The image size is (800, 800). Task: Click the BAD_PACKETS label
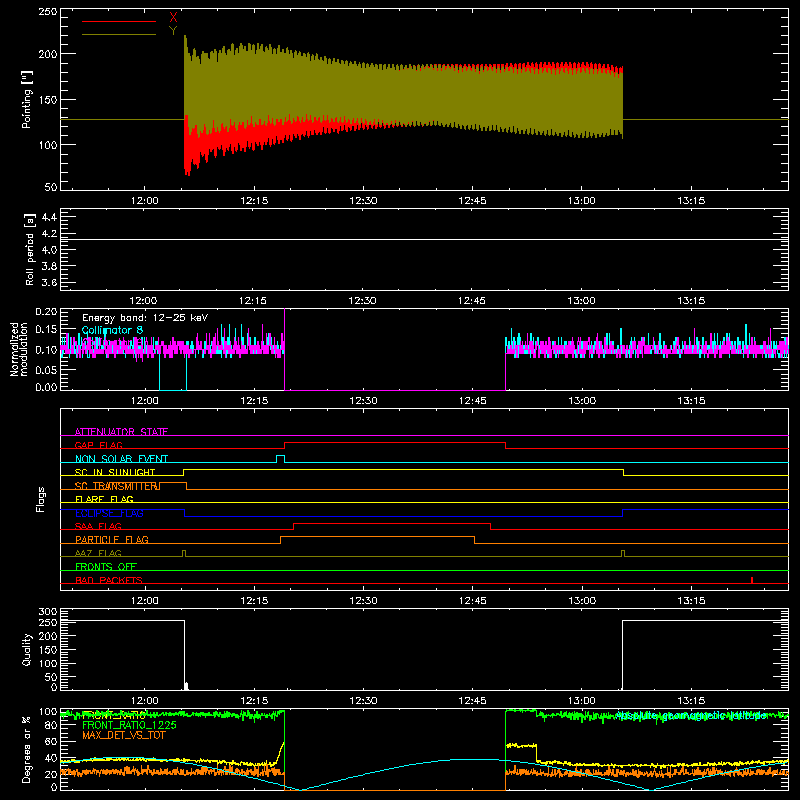[109, 580]
